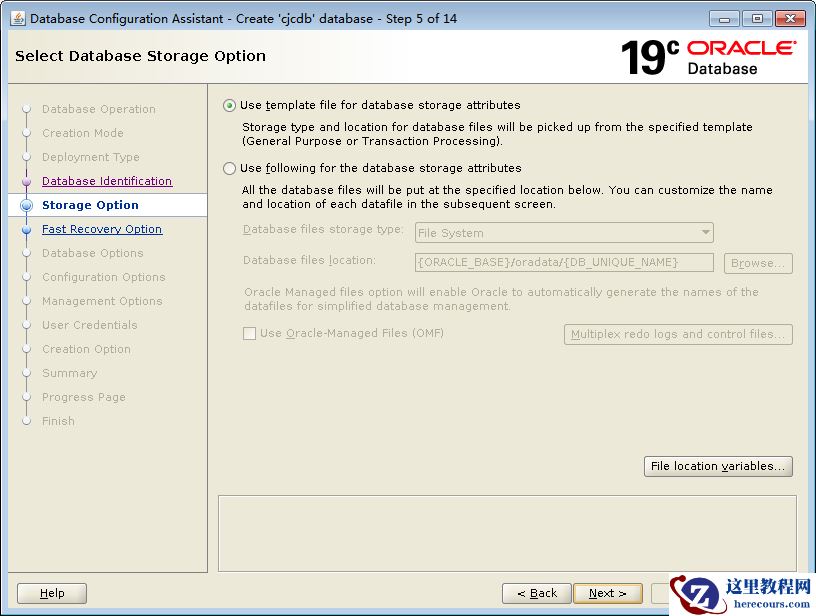Screen dimensions: 816x616
Task: Maximize the Database Configuration Assistant window
Action: point(757,19)
